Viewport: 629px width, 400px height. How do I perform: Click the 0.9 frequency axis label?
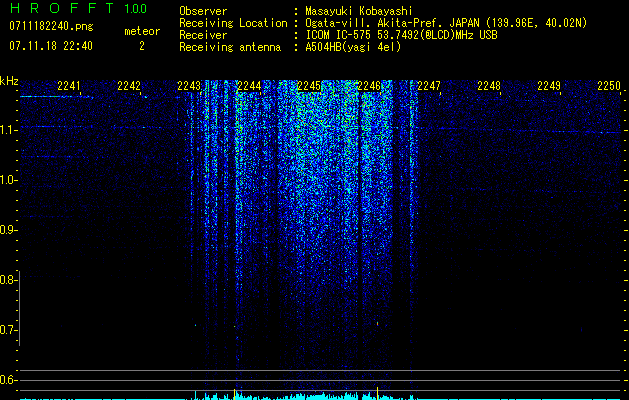[x=8, y=230]
